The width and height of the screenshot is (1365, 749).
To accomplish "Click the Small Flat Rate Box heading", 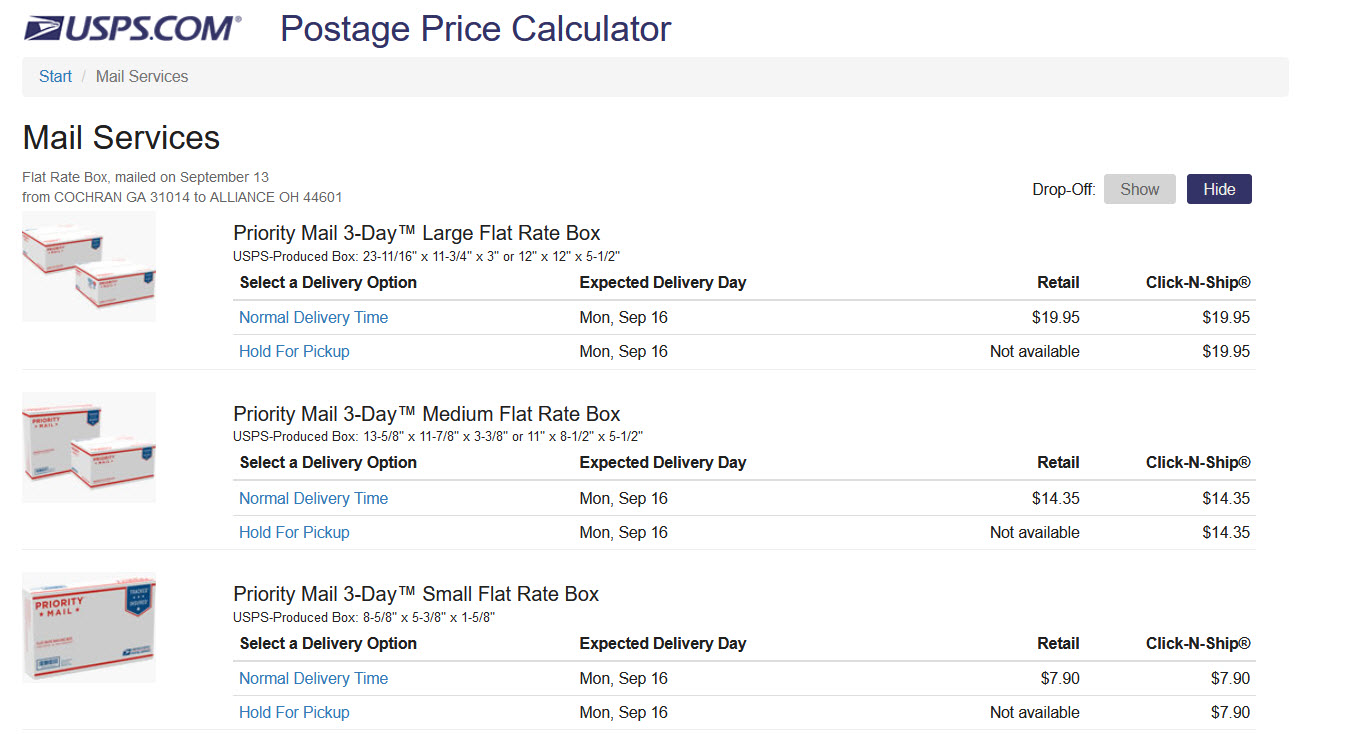I will (x=416, y=594).
